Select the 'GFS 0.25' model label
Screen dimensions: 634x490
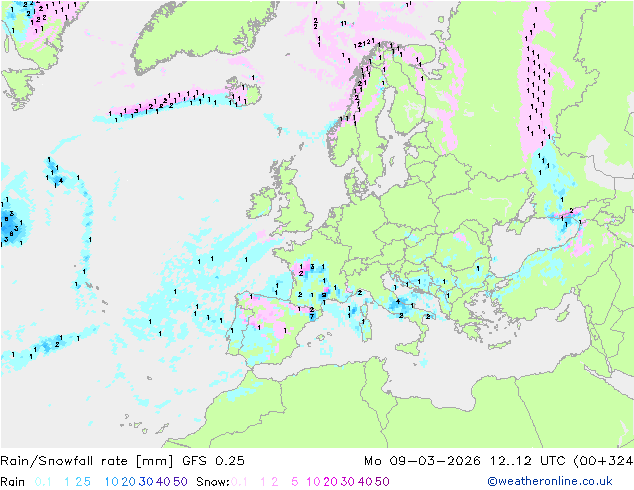click(213, 461)
